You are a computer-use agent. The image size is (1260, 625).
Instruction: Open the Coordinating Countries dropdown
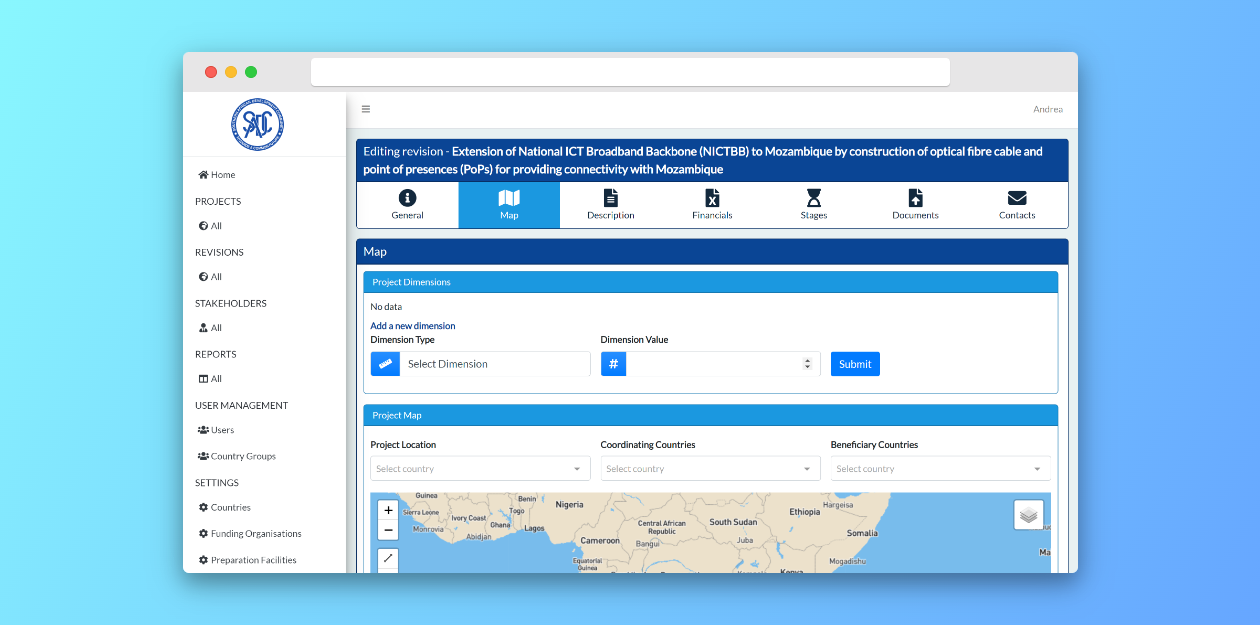click(710, 469)
